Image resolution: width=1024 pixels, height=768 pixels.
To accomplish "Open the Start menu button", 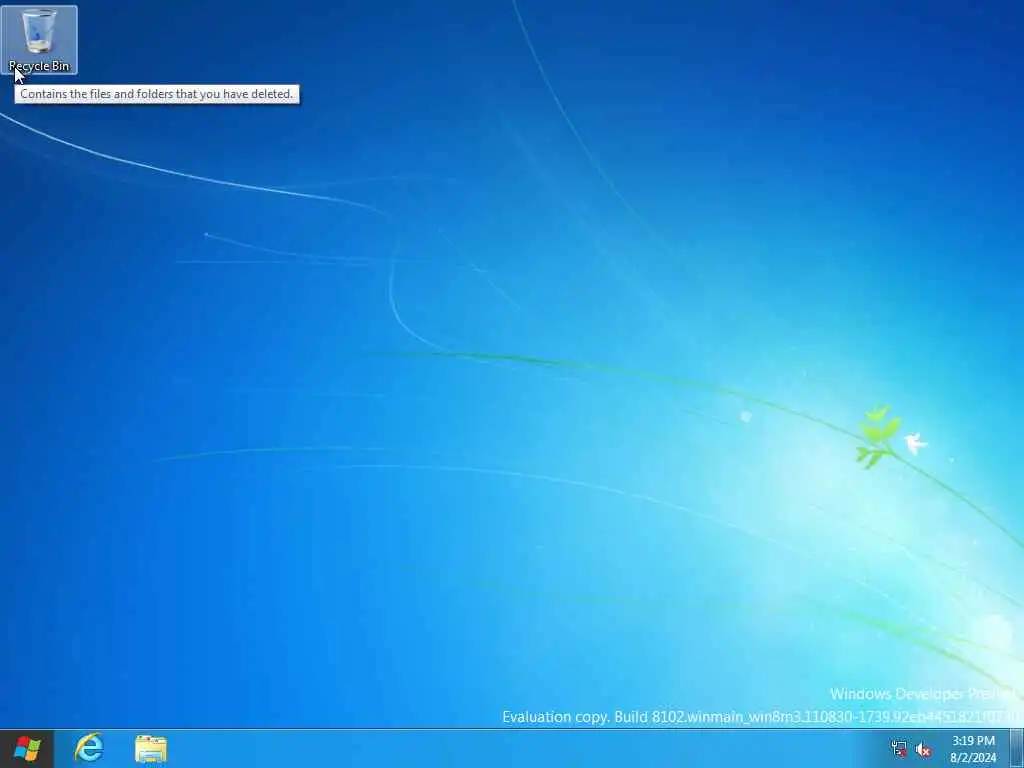I will pyautogui.click(x=27, y=748).
